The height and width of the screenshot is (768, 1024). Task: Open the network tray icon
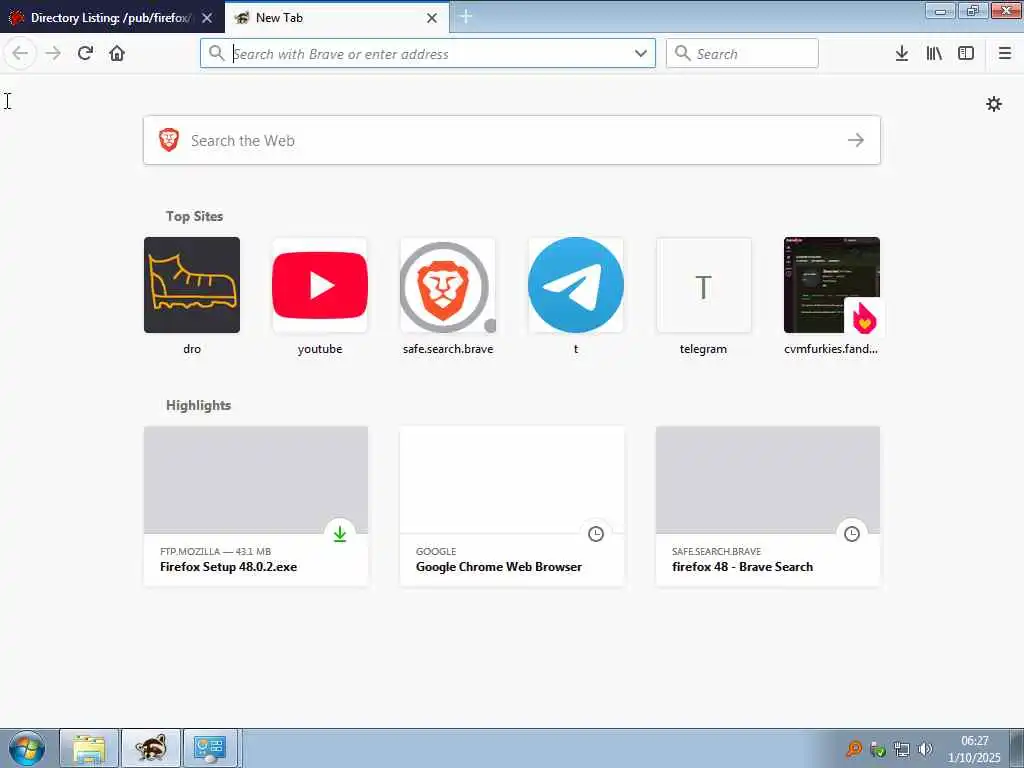pyautogui.click(x=902, y=749)
